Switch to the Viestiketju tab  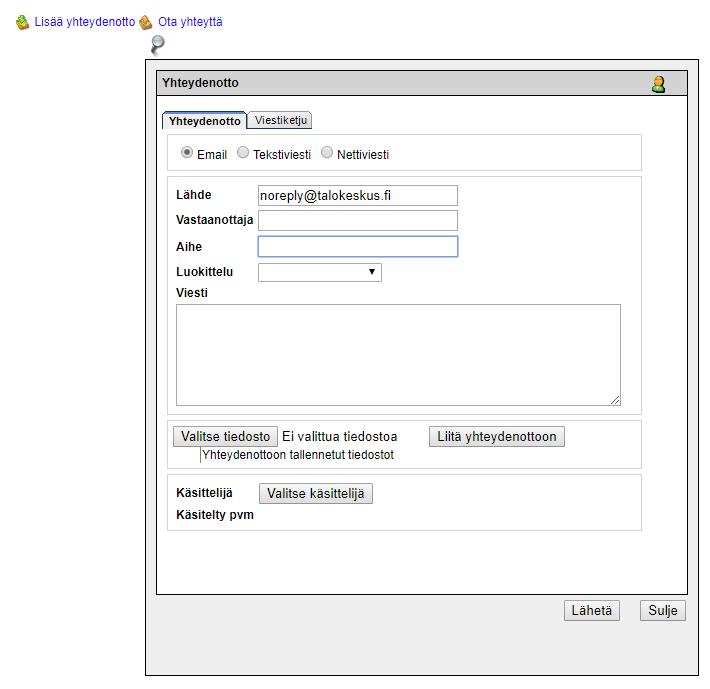281,120
